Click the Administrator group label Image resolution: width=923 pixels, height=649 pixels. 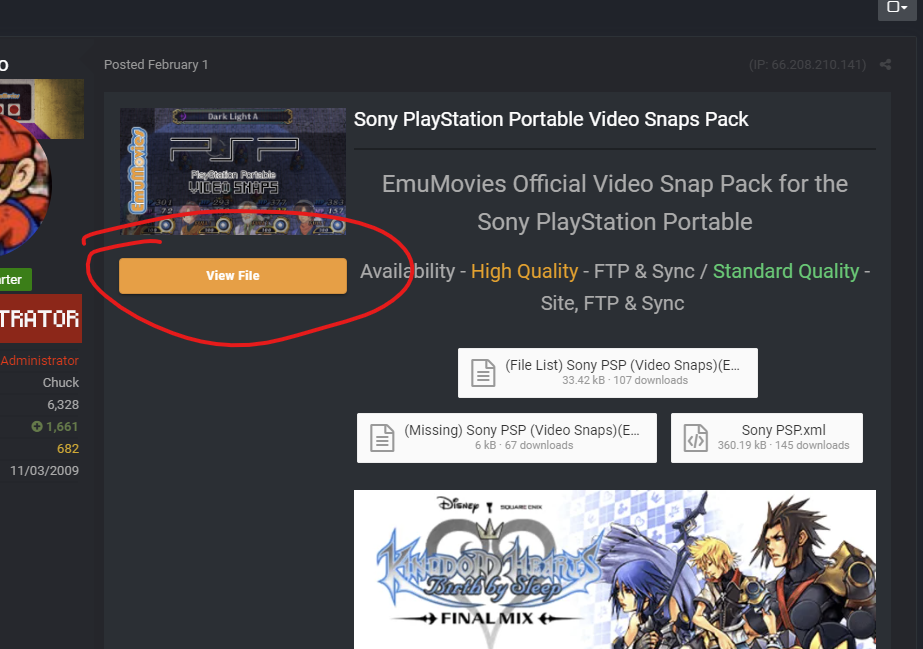point(39,361)
